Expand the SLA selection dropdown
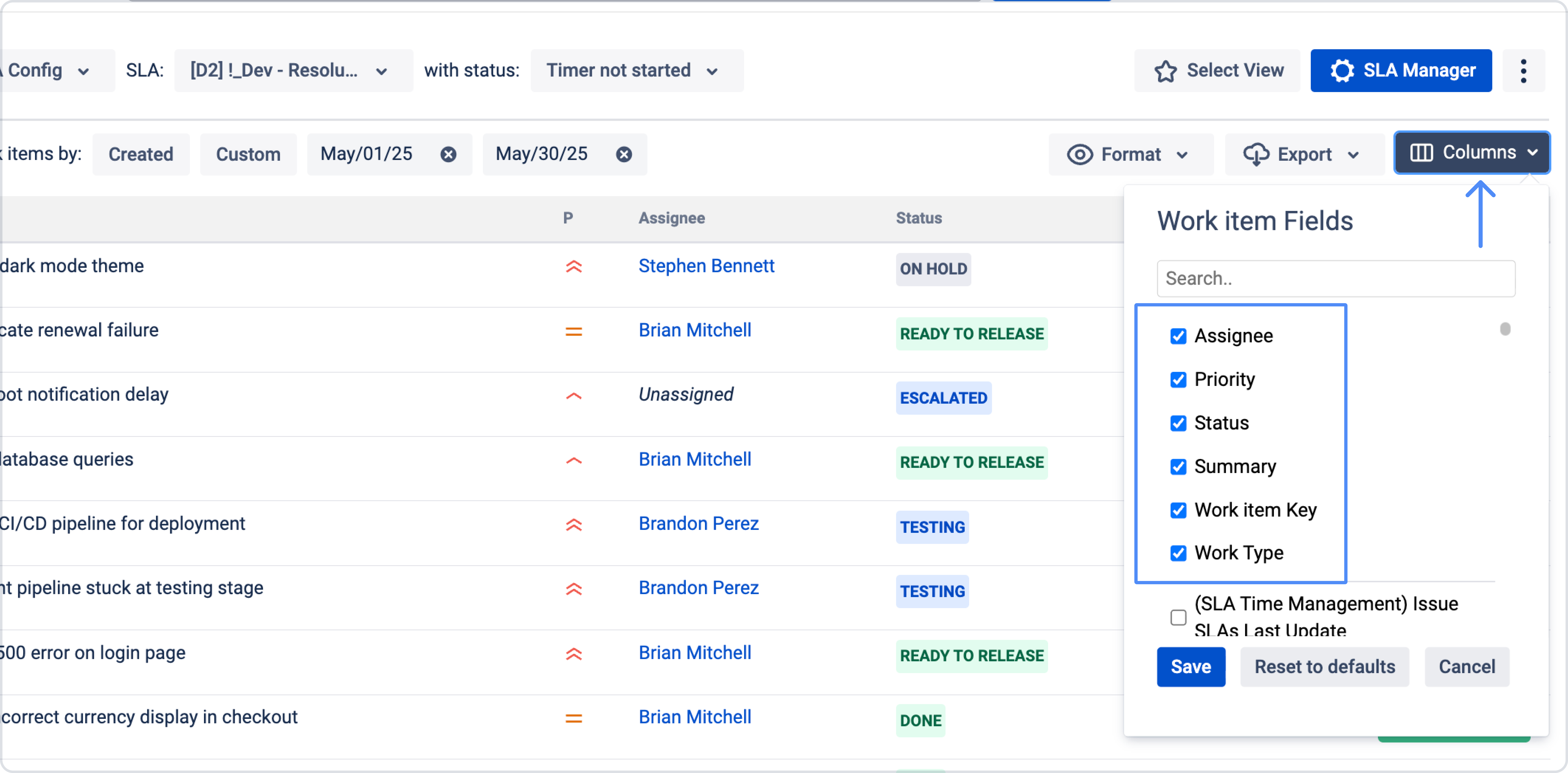The height and width of the screenshot is (773, 1568). (293, 71)
